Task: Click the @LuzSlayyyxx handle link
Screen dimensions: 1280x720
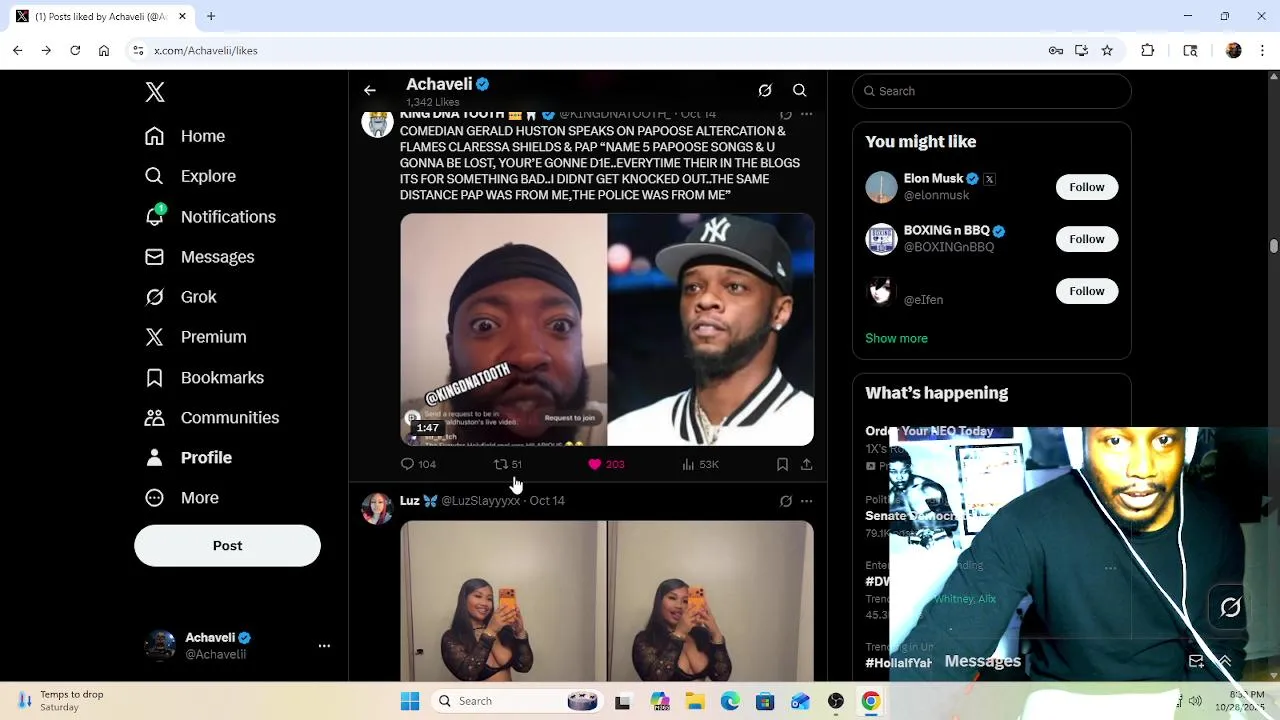Action: click(480, 500)
